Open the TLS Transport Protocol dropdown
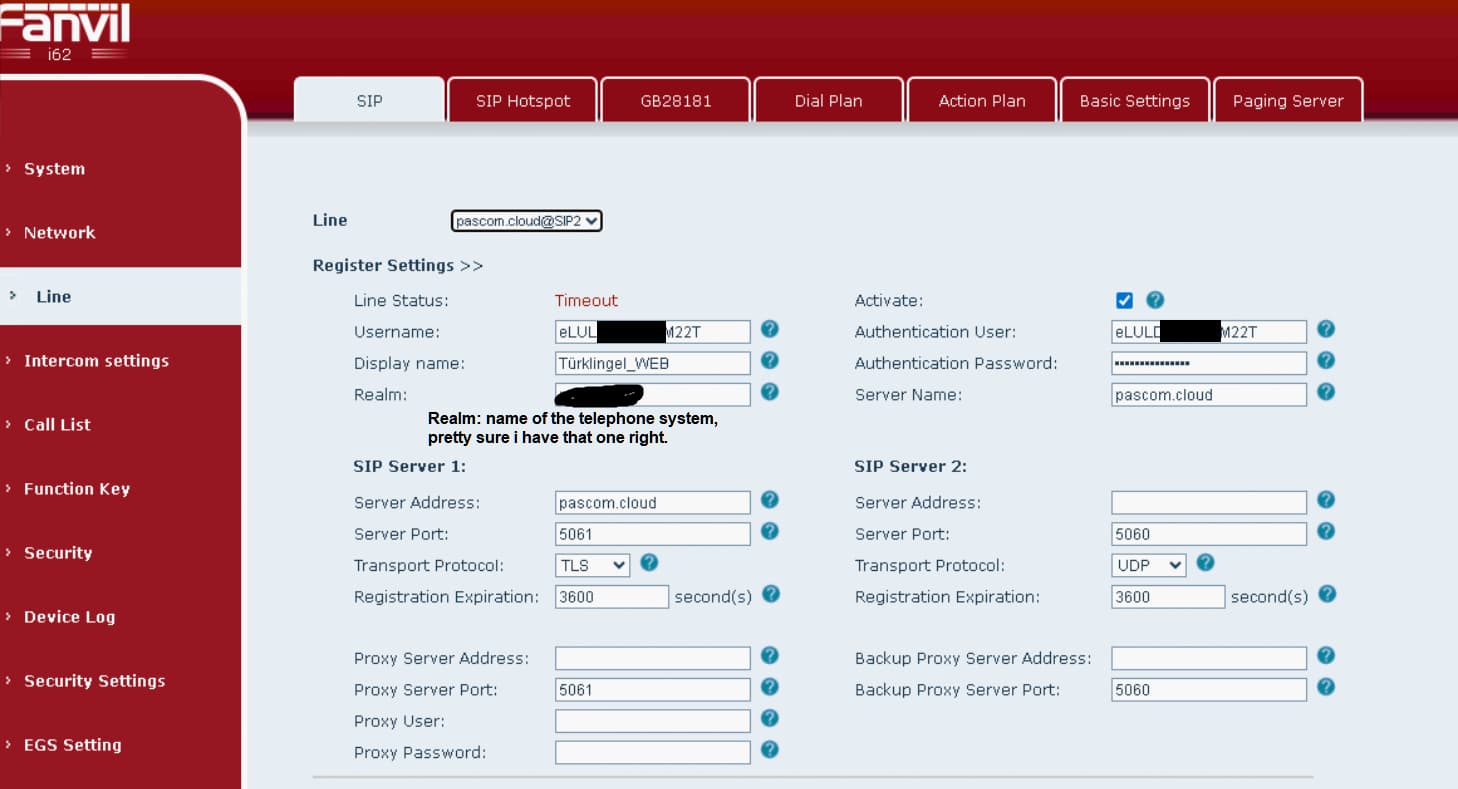 [592, 565]
